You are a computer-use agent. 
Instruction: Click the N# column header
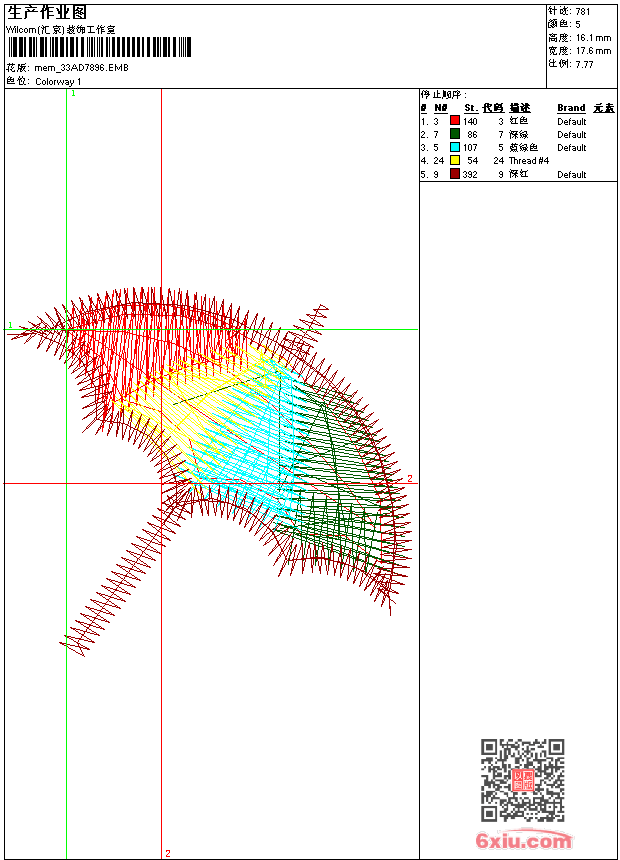[441, 108]
